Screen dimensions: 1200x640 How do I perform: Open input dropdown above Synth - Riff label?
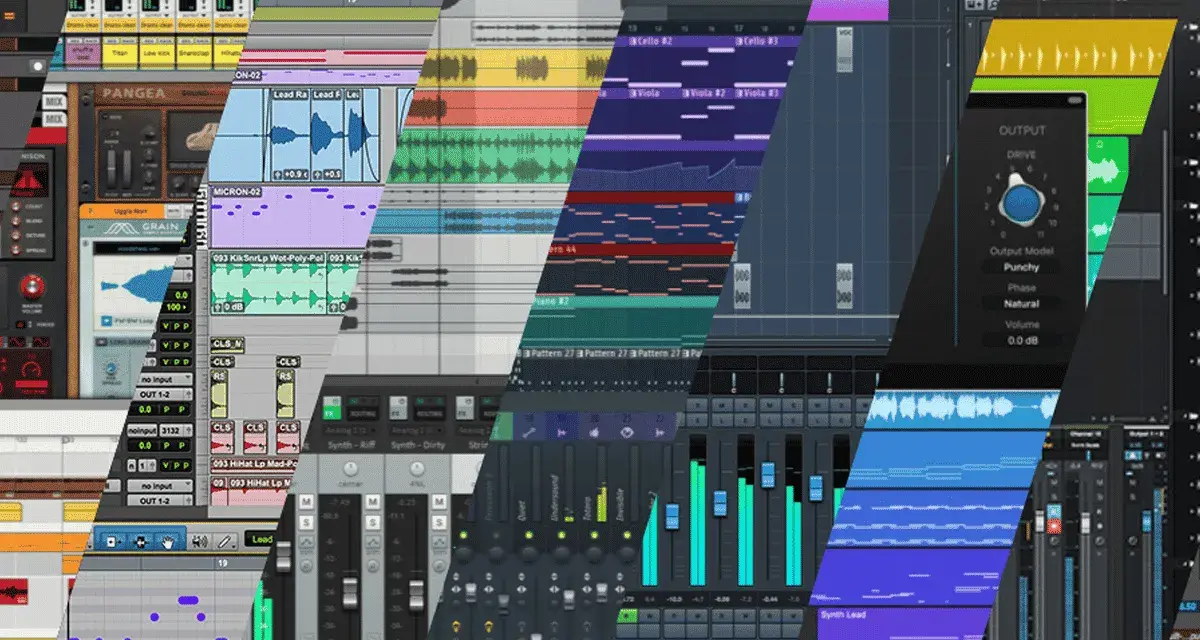[x=348, y=431]
